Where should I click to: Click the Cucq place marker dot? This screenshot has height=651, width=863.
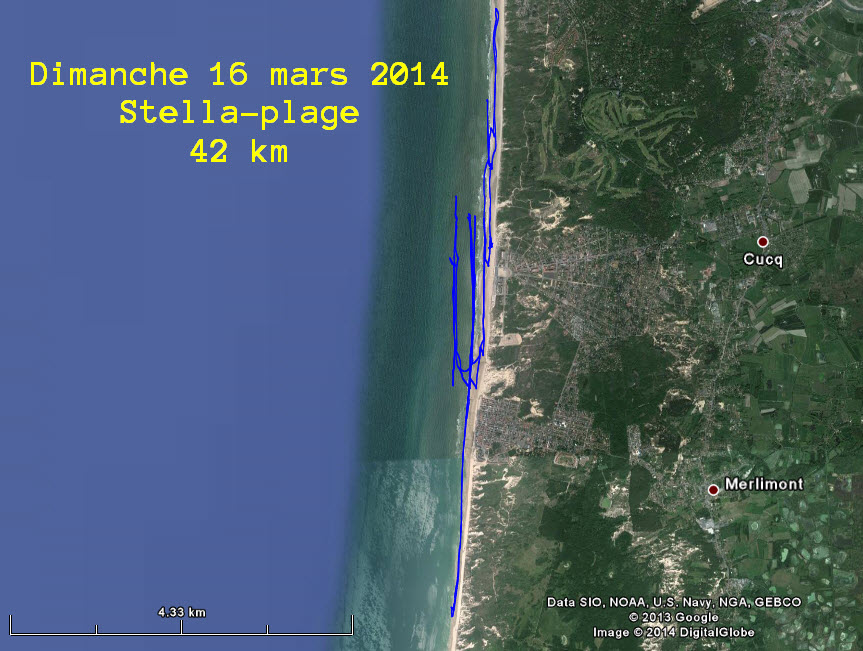(x=762, y=242)
